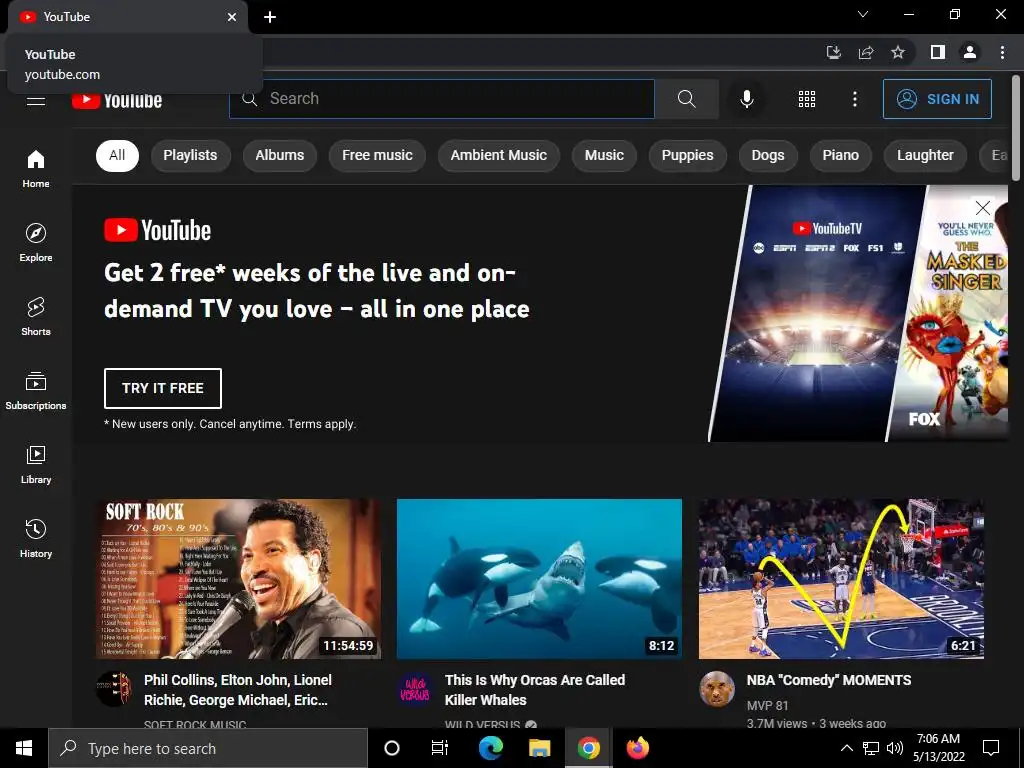
Task: Select the Free music filter chip
Action: tap(377, 155)
